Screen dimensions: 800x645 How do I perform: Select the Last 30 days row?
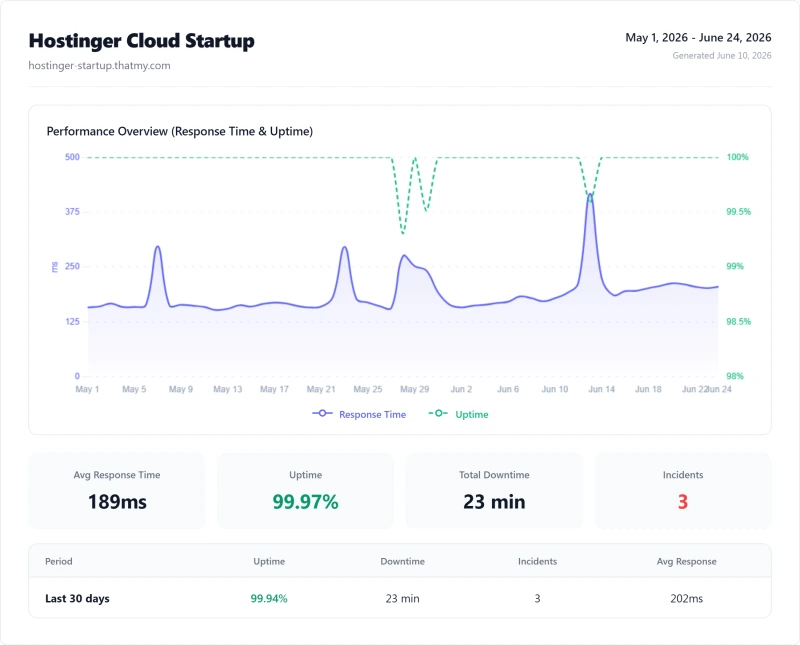[400, 598]
